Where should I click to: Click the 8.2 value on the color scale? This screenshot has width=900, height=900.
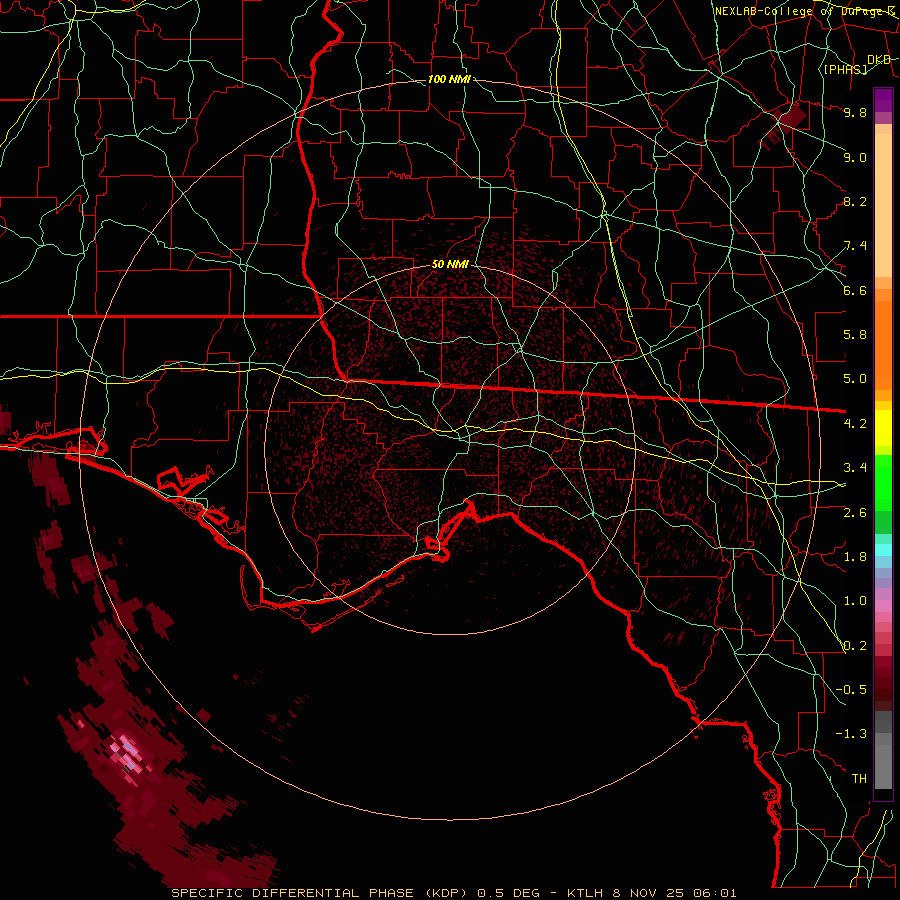point(855,201)
